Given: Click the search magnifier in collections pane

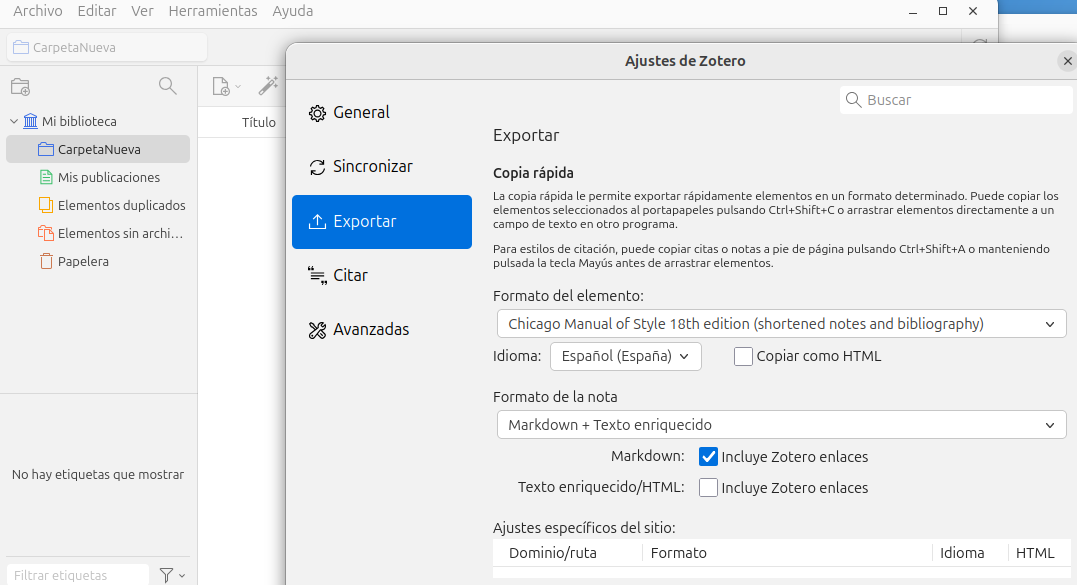Looking at the screenshot, I should click(x=168, y=86).
